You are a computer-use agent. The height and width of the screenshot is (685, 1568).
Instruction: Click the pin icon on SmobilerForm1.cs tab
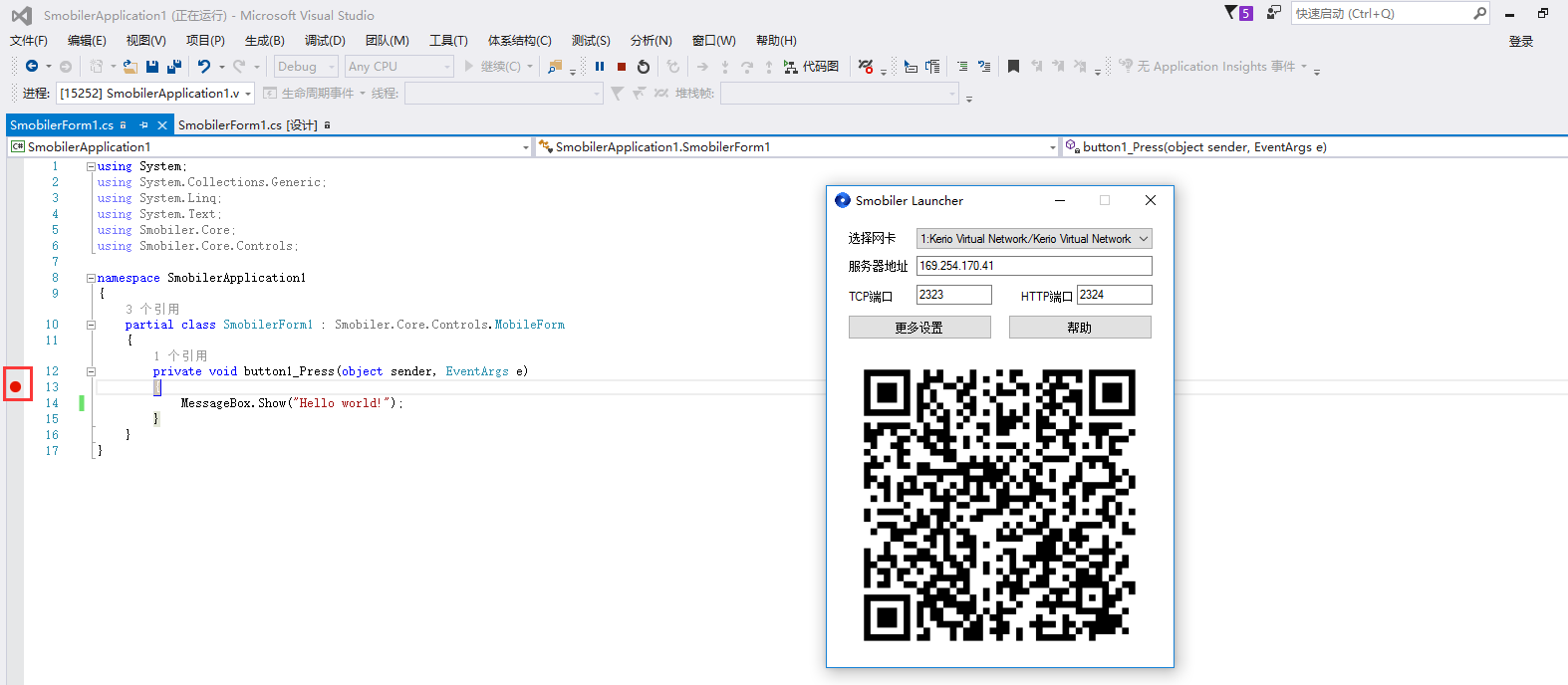[x=143, y=125]
